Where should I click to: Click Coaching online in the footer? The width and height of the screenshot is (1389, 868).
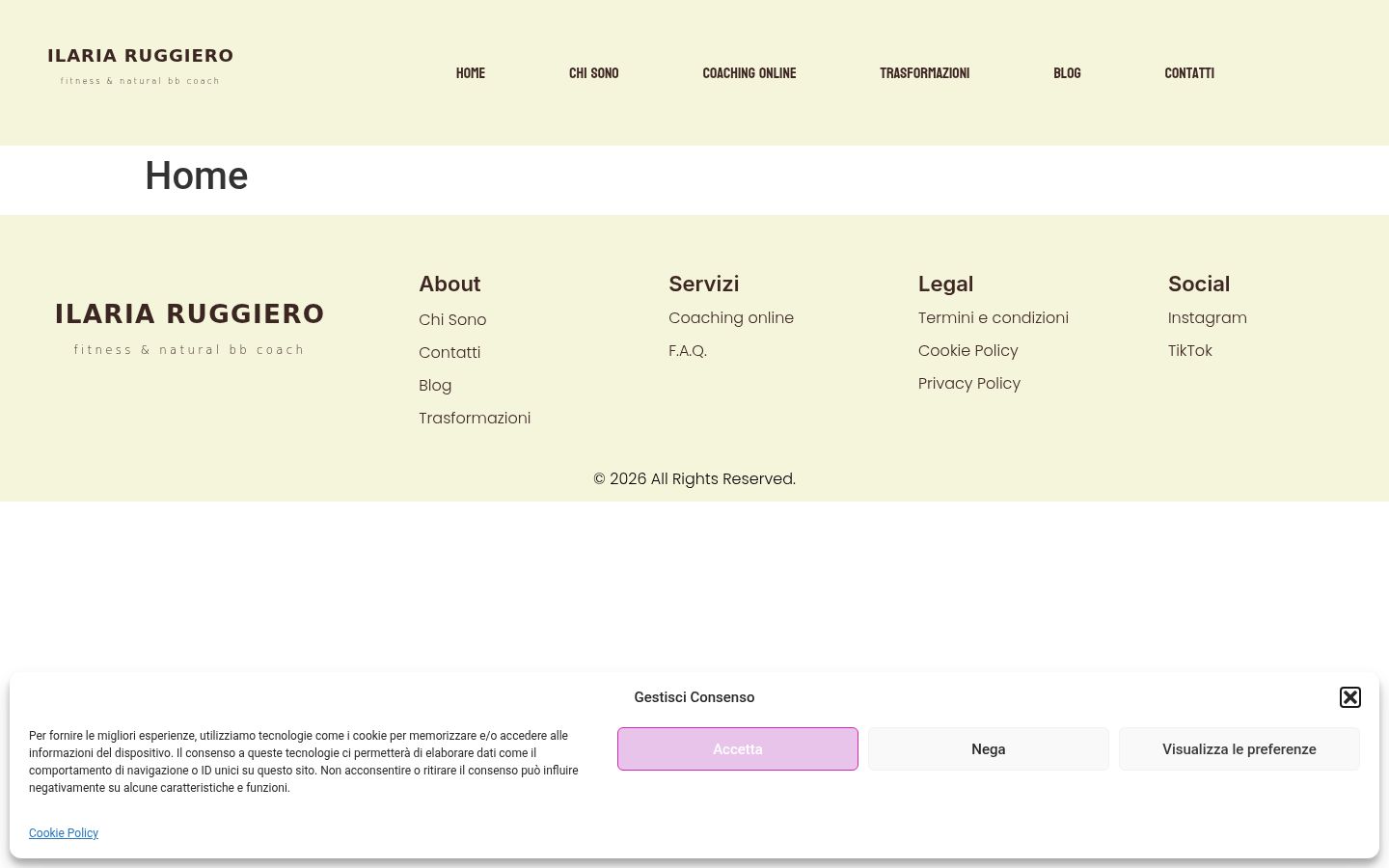pos(731,318)
